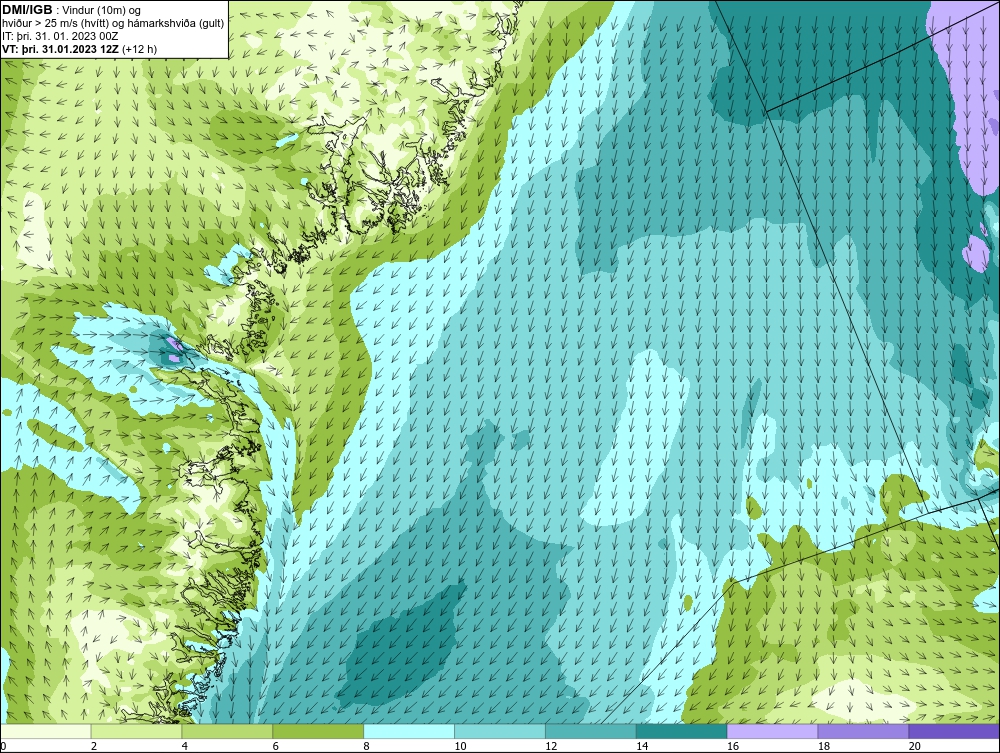Click the 8–10 m/s light cyan legend swatch
The height and width of the screenshot is (753, 1000).
point(409,731)
